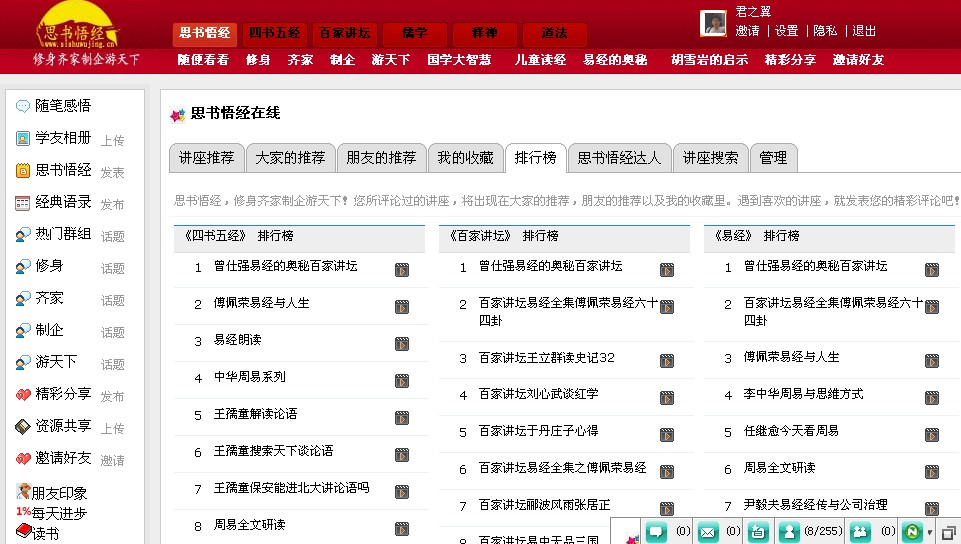
Task: Select the 百家讲坛 top navigation button
Action: pyautogui.click(x=344, y=33)
